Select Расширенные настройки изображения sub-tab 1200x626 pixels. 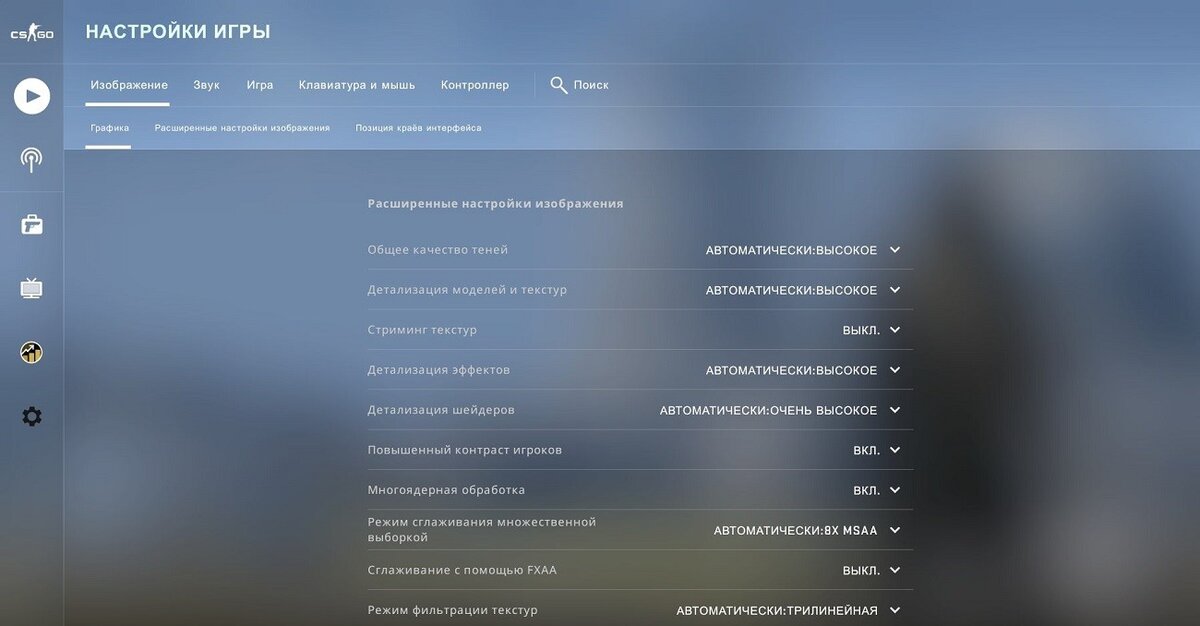[242, 128]
